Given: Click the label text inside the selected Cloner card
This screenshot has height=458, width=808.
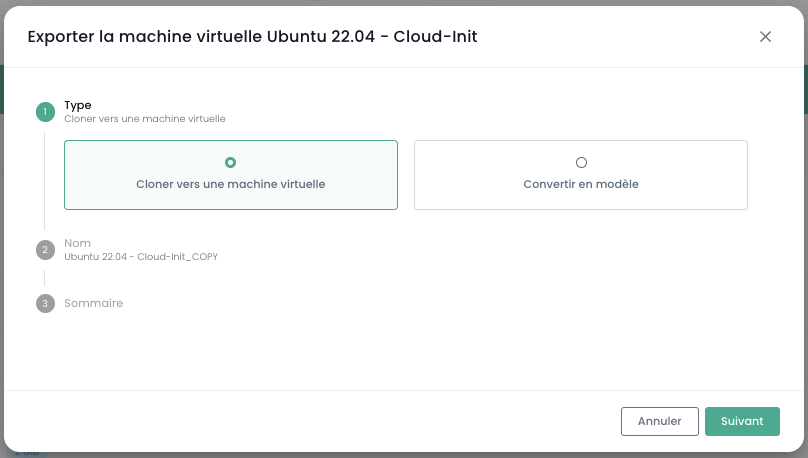Looking at the screenshot, I should click(x=231, y=184).
